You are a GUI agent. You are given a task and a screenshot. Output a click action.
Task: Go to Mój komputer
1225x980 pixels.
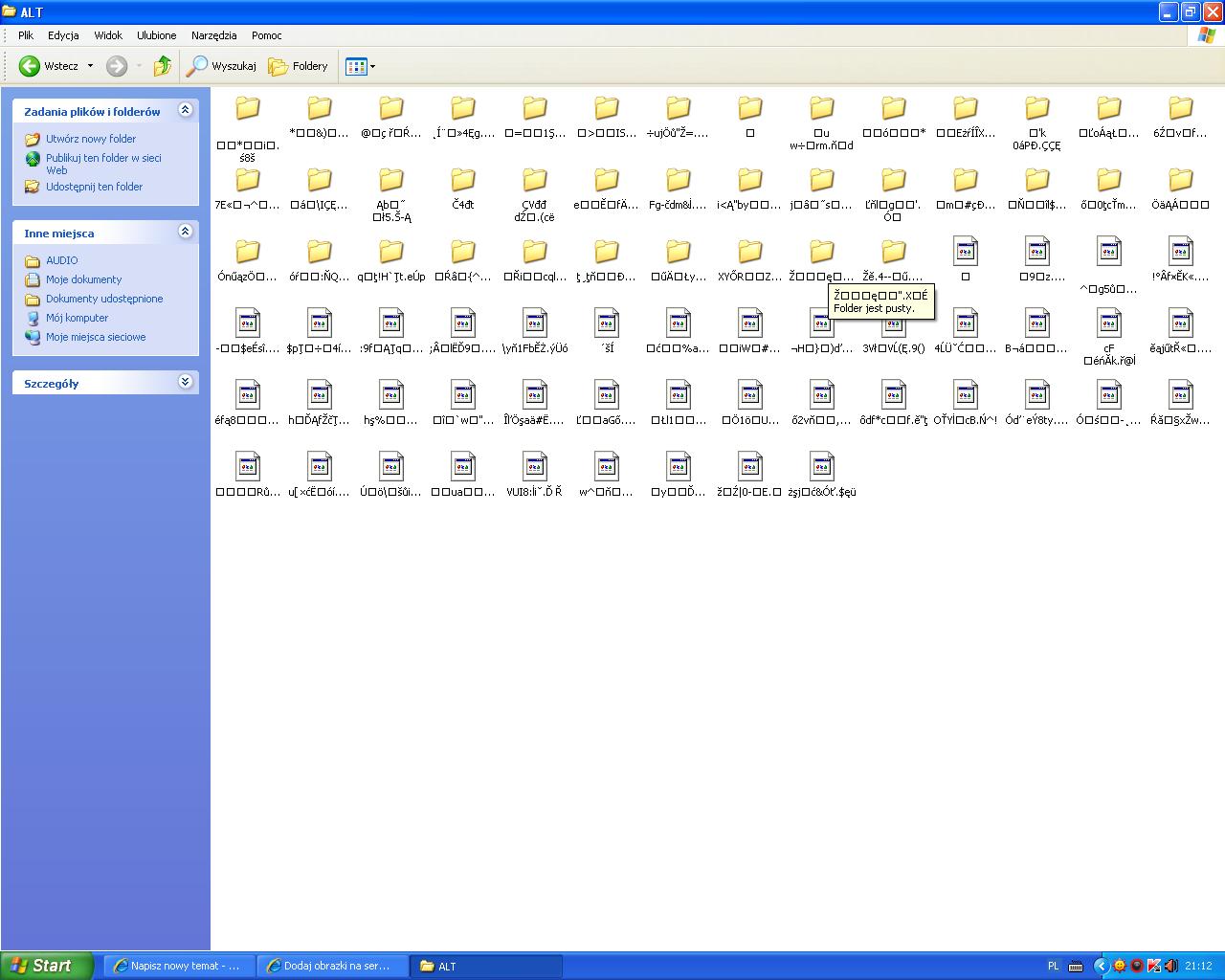[x=77, y=318]
